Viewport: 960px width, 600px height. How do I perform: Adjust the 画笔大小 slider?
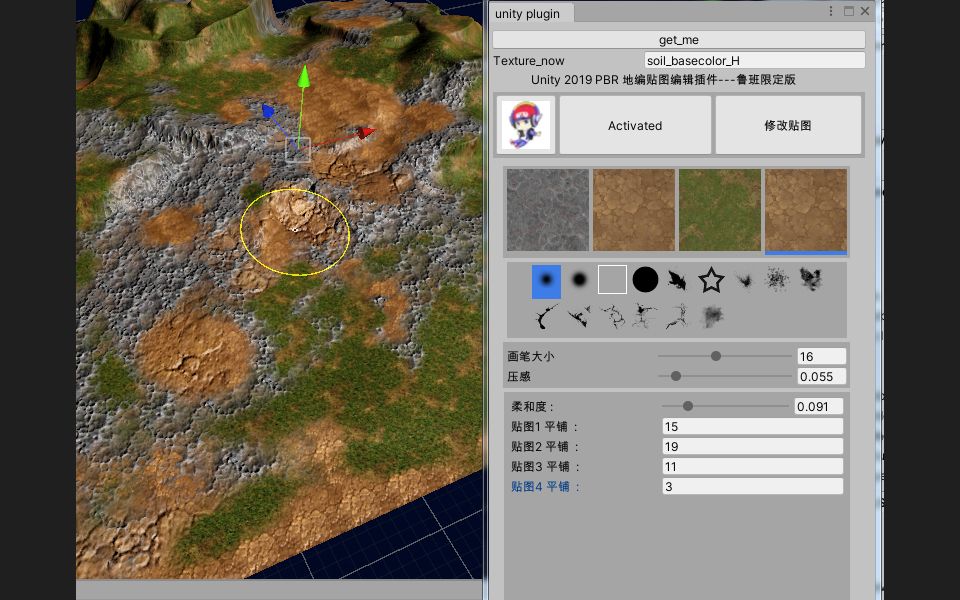pos(718,355)
